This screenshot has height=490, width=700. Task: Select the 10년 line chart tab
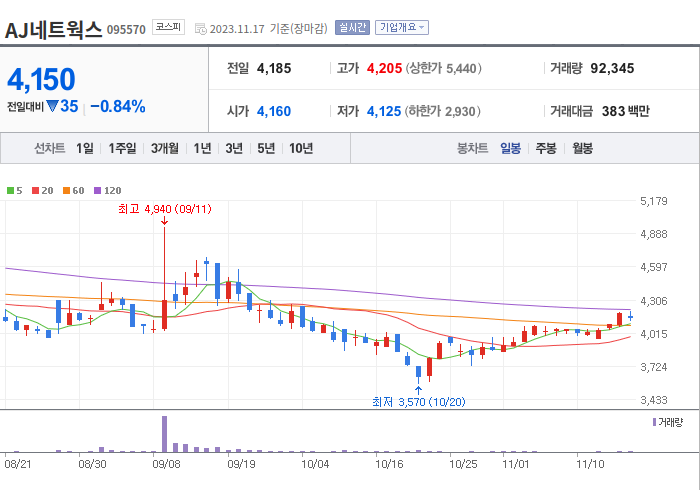(301, 148)
